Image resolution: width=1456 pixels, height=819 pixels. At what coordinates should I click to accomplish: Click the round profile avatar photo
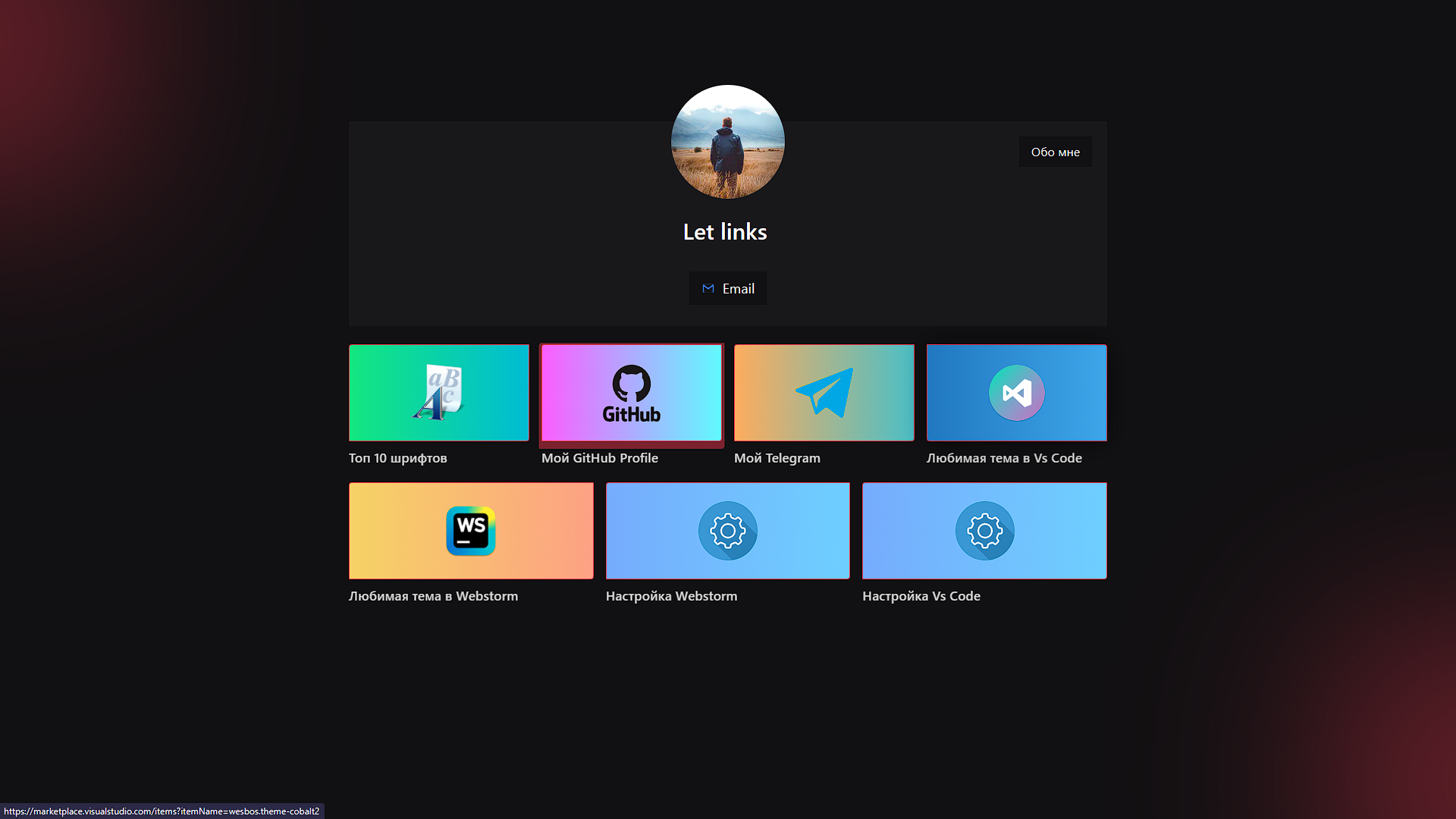[728, 142]
